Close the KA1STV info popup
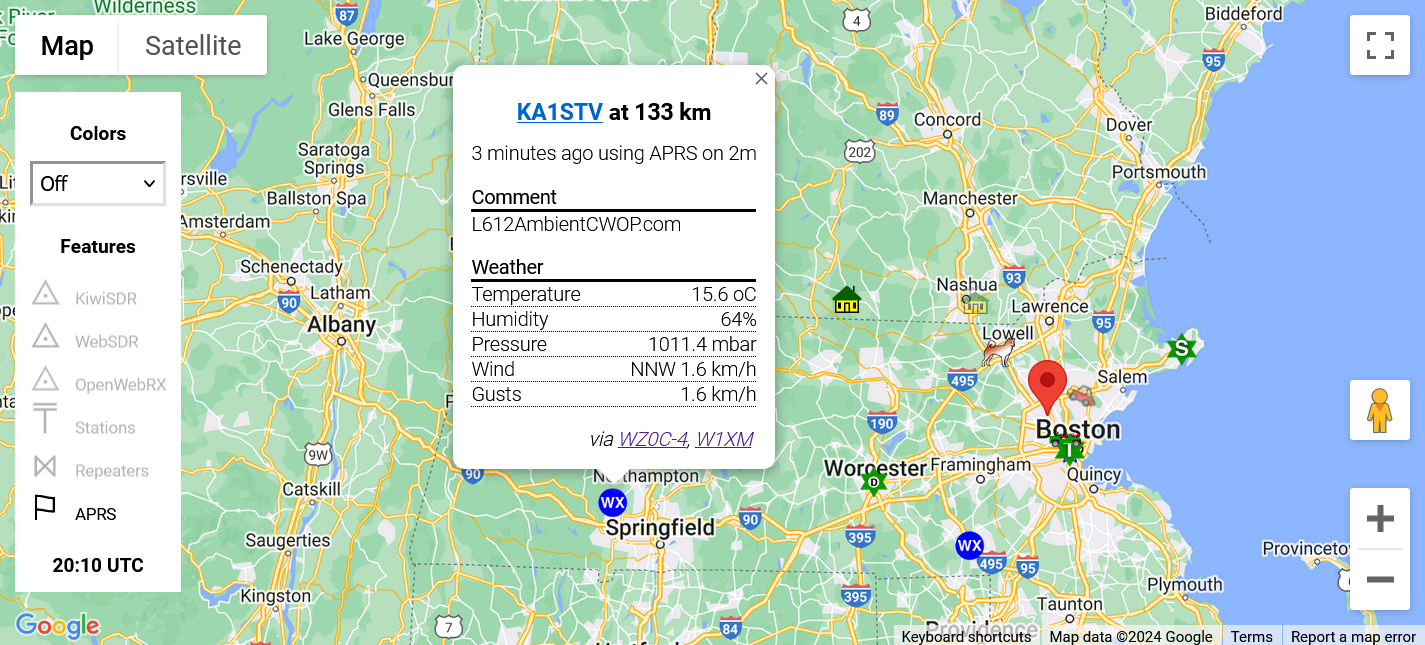Viewport: 1425px width, 645px height. (x=761, y=79)
